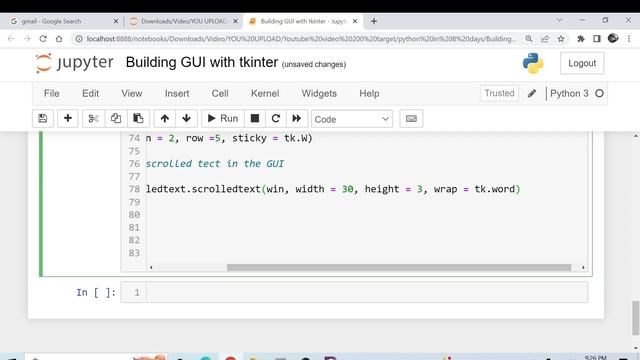This screenshot has width=640, height=360.
Task: Click the kernel idle circle indicator
Action: [x=599, y=93]
